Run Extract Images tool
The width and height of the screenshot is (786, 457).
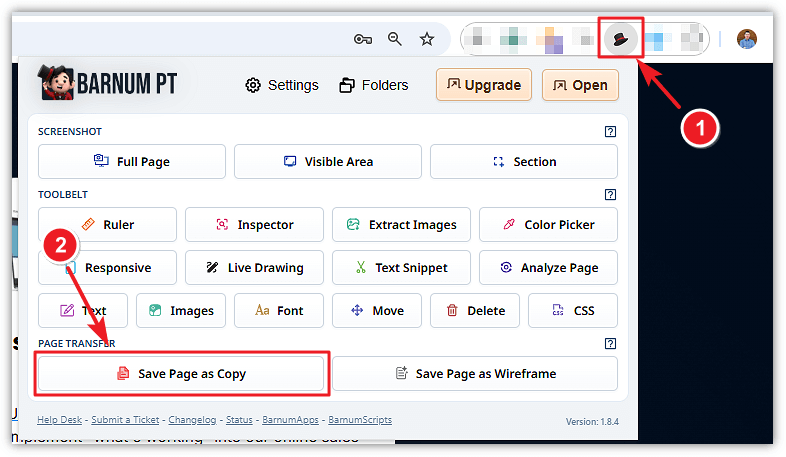401,224
